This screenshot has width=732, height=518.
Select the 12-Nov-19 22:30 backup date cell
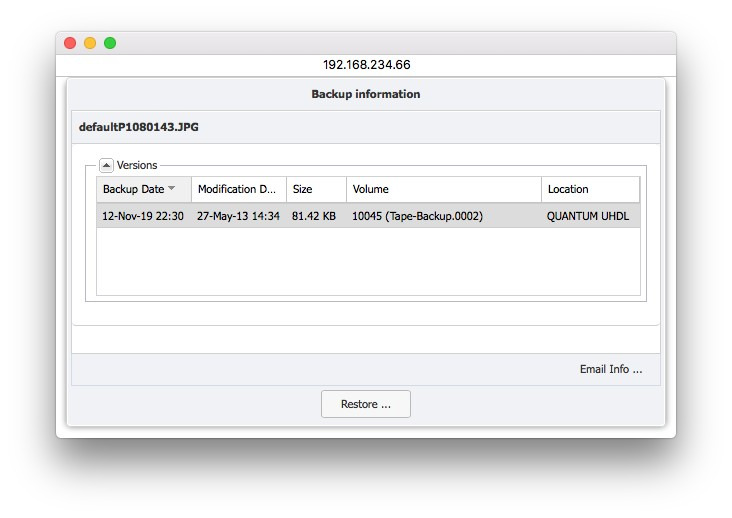point(143,216)
